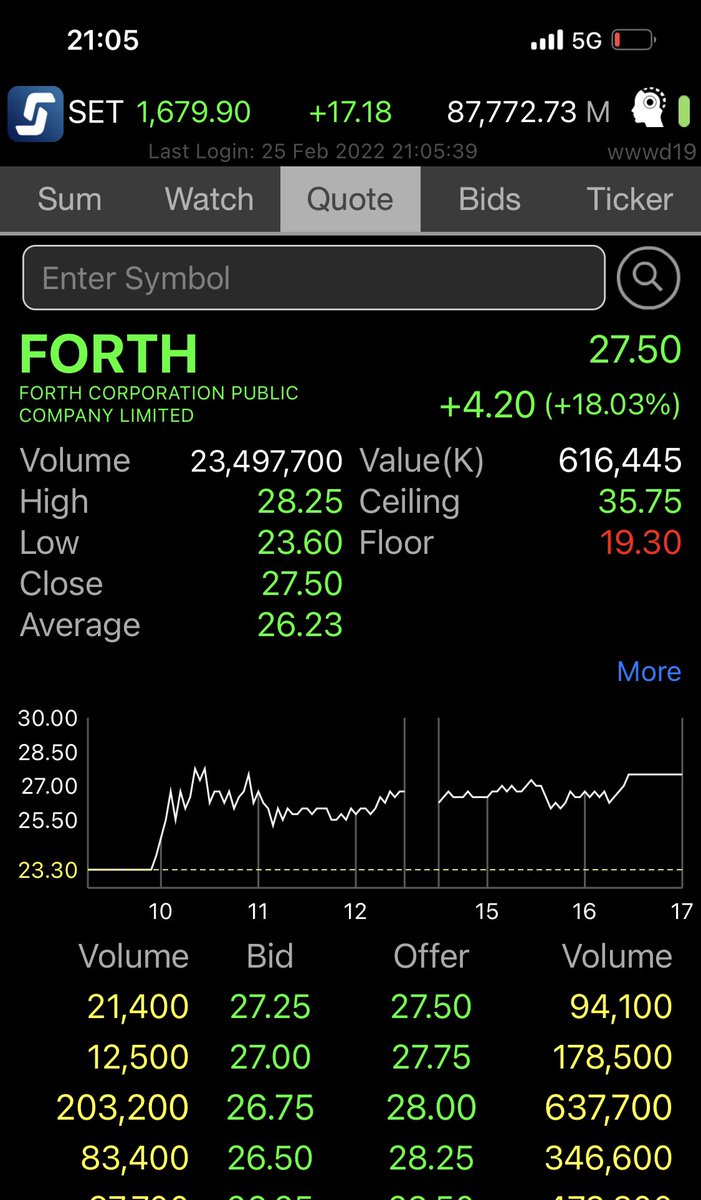Tap the Volume value 23,497,700
The width and height of the screenshot is (701, 1200).
(x=266, y=461)
